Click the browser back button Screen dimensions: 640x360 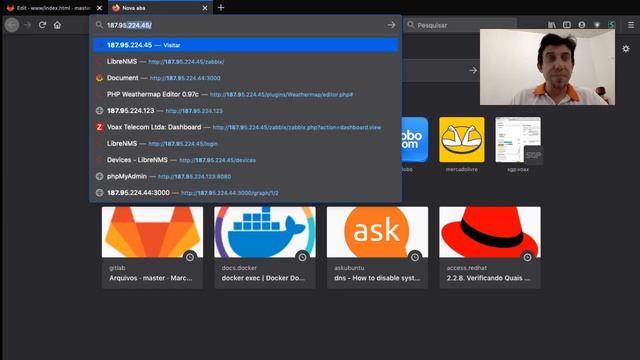tap(12, 25)
